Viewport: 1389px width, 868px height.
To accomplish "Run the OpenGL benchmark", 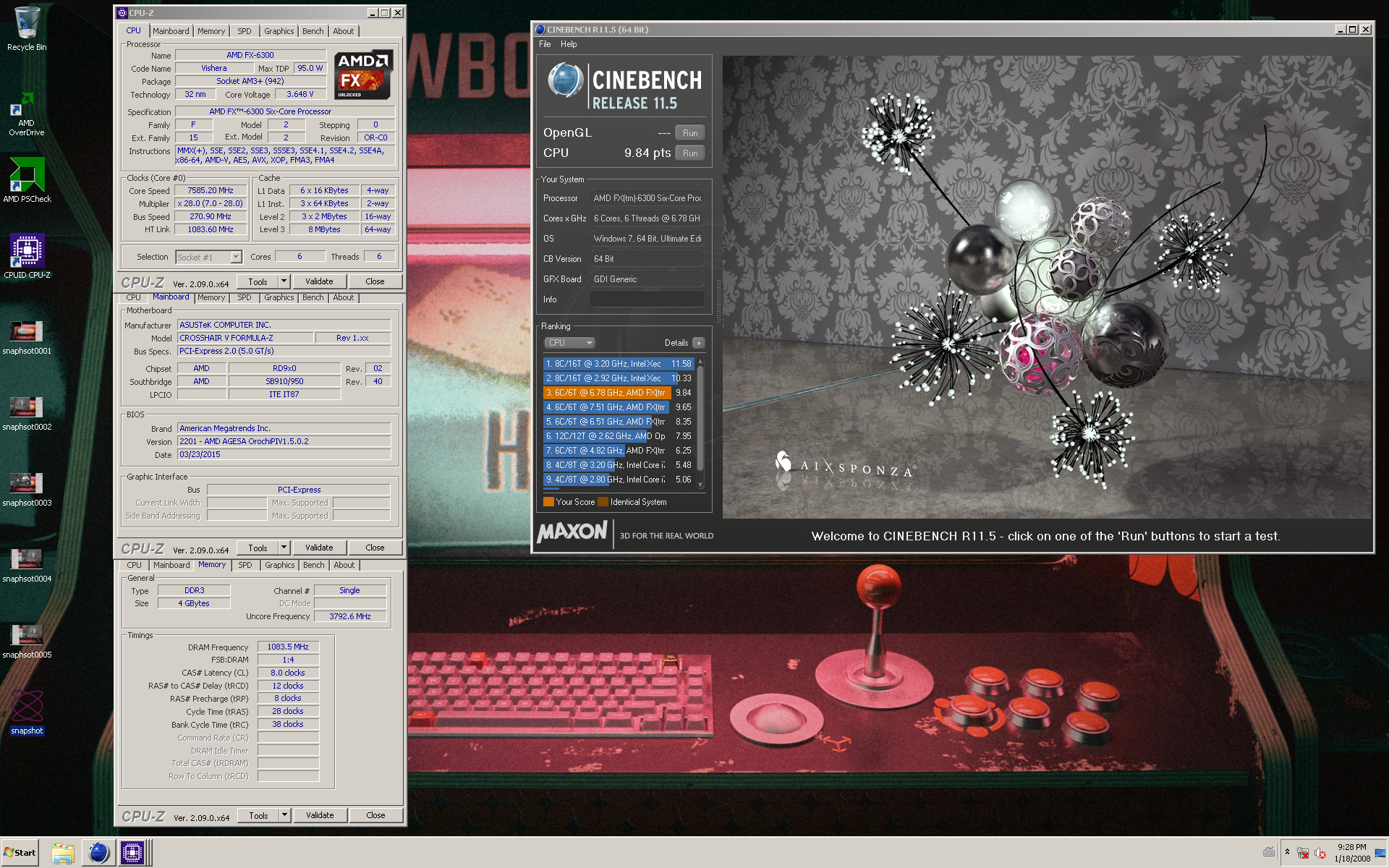I will click(690, 133).
